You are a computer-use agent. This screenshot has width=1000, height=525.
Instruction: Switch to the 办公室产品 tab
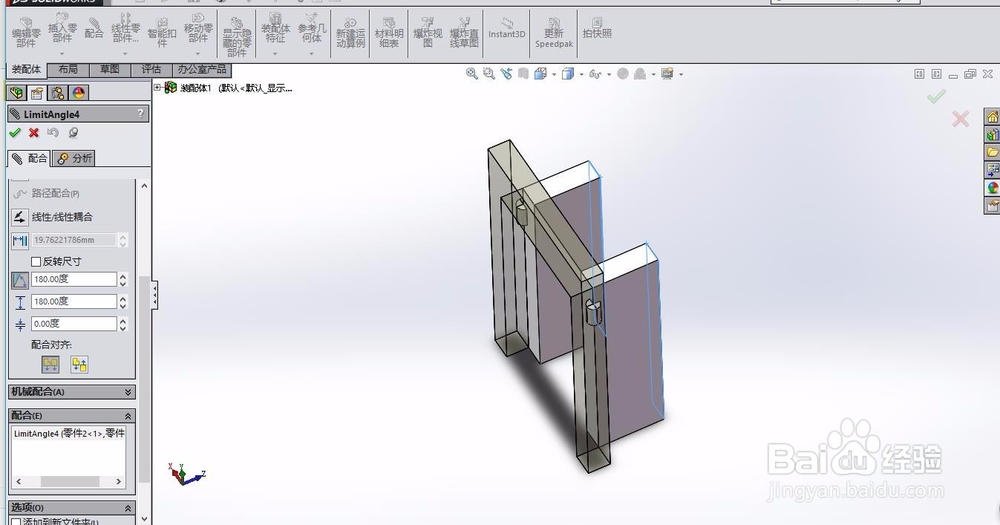click(x=202, y=70)
